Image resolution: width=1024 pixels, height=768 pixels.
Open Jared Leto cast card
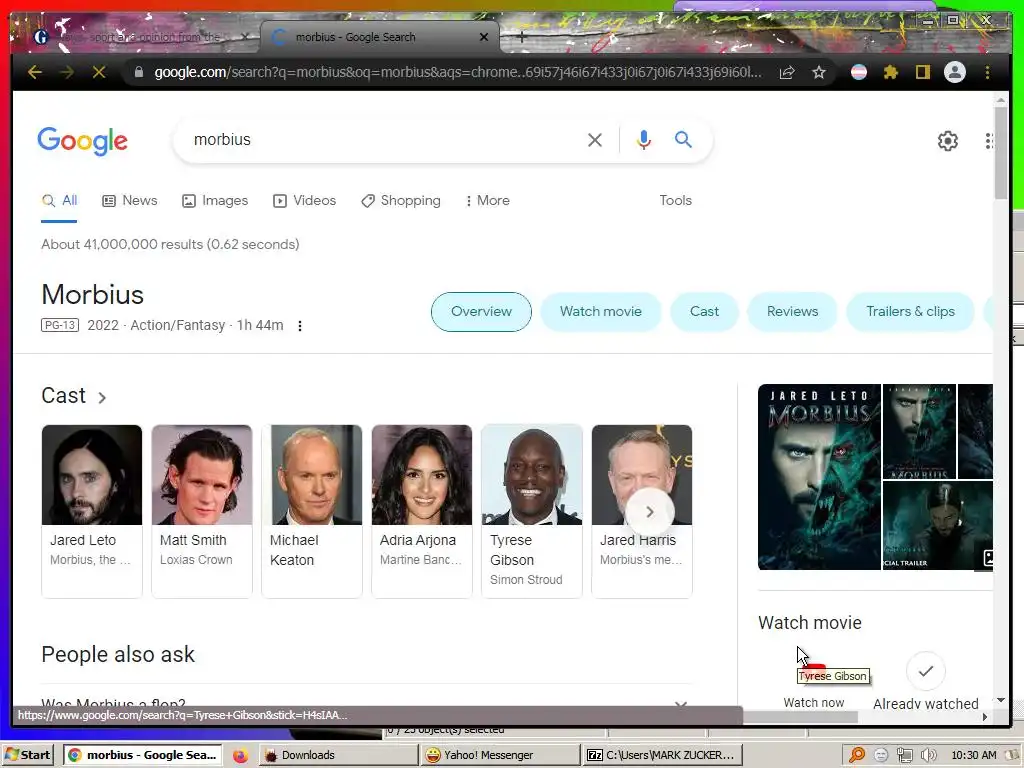click(91, 511)
